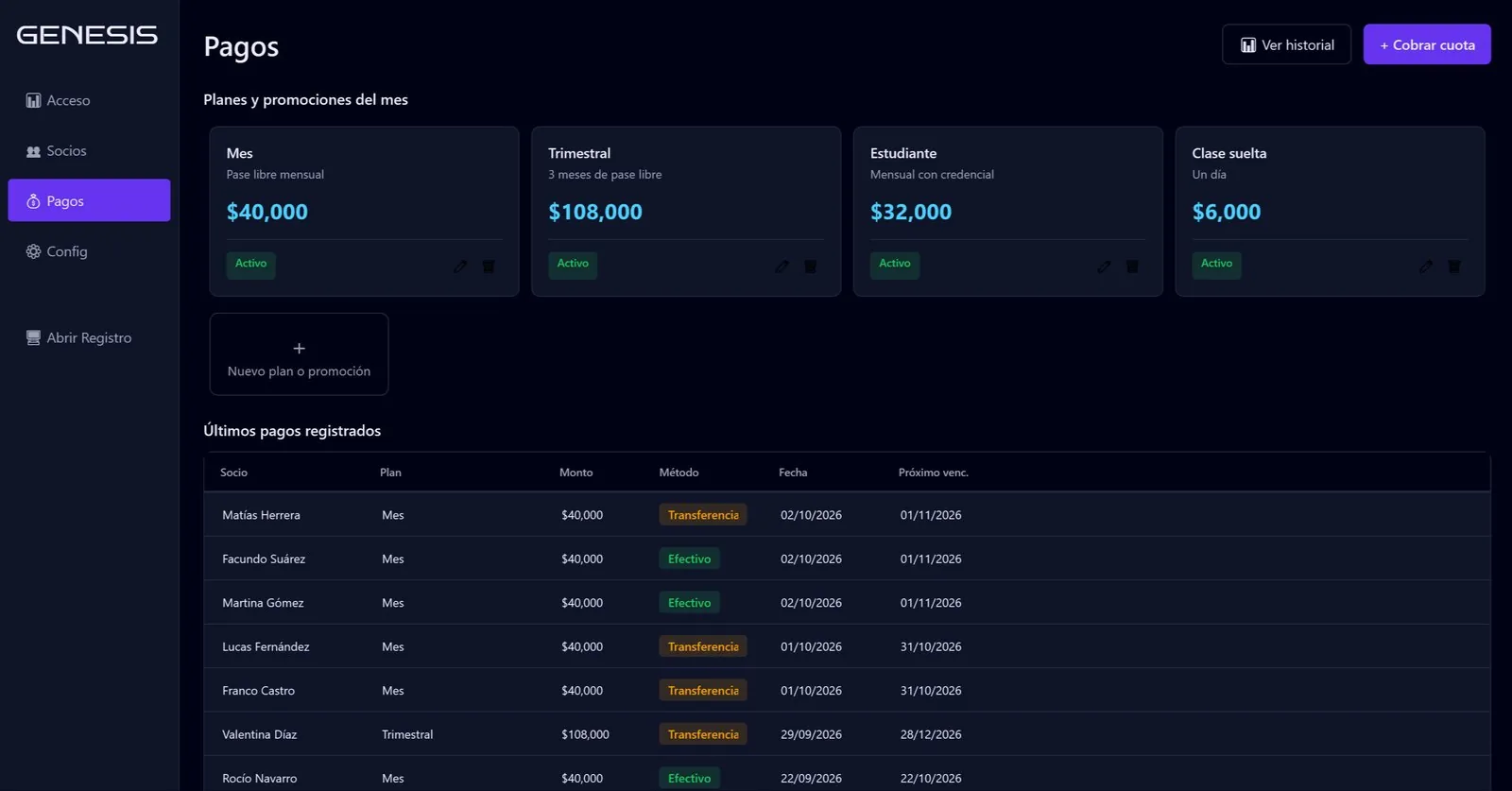
Task: Click Martina Gómez in the table
Action: click(x=263, y=603)
